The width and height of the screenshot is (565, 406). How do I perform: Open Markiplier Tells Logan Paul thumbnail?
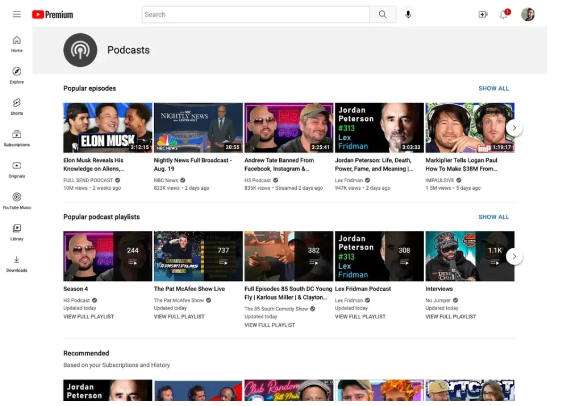click(470, 128)
